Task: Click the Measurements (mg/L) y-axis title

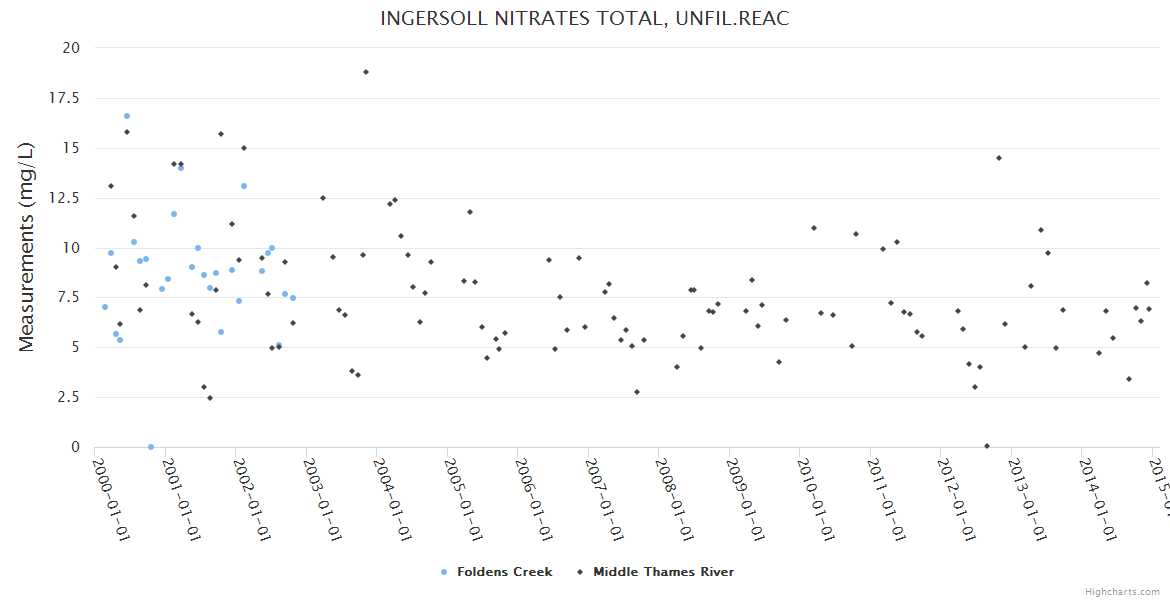Action: [x=27, y=247]
